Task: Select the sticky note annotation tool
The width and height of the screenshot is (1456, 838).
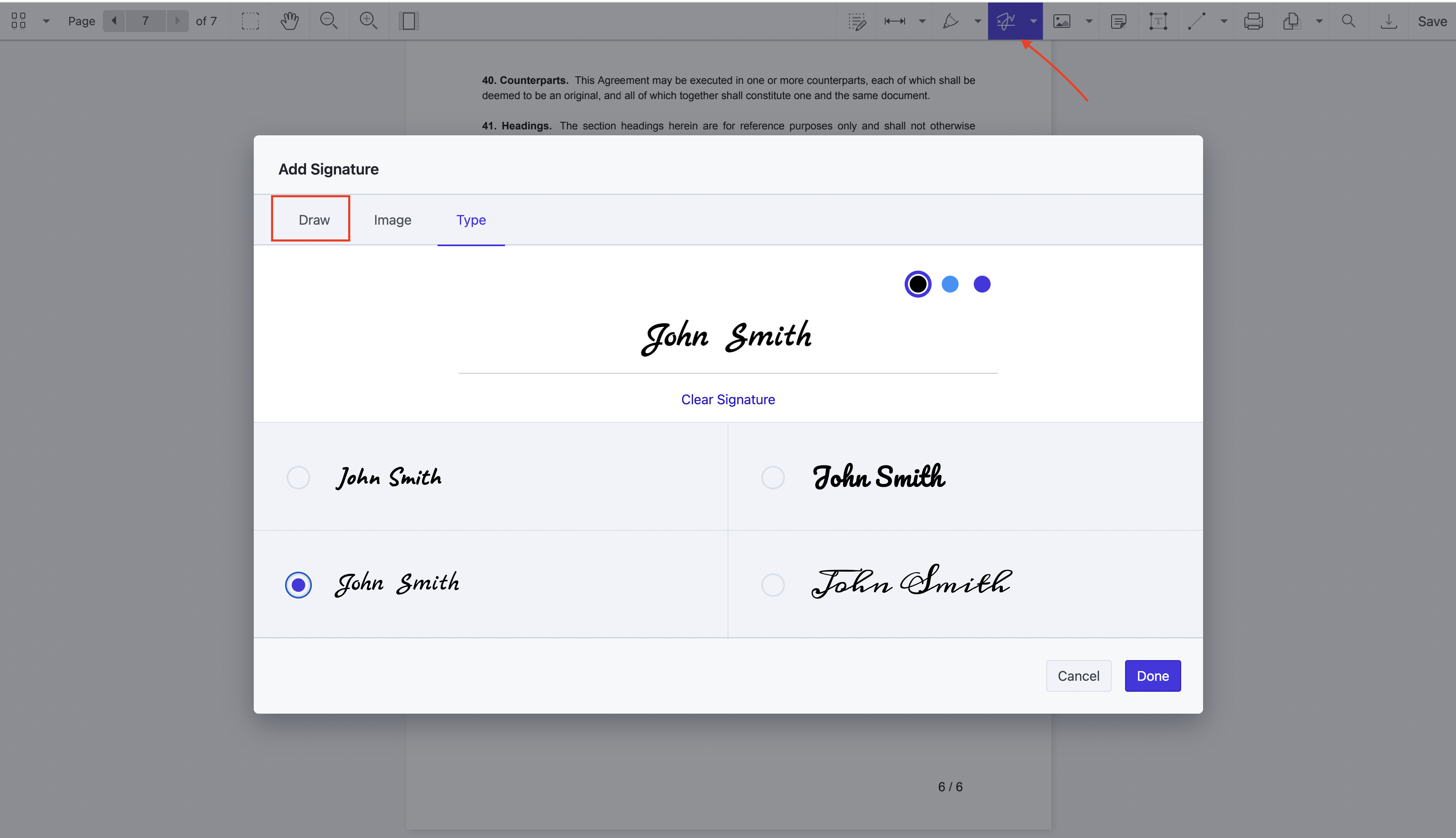Action: [x=1119, y=21]
